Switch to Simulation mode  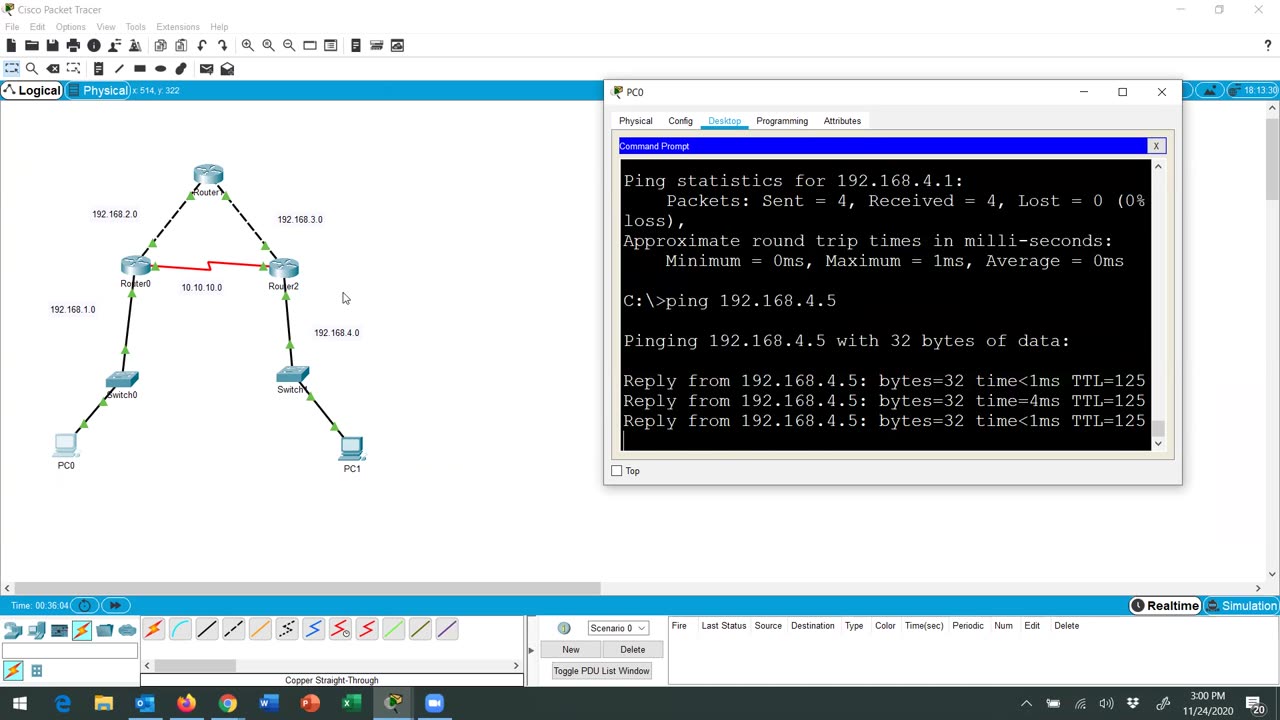coord(1241,606)
